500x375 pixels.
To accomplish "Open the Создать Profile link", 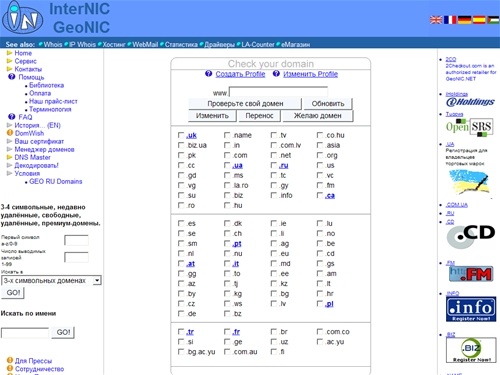I will pyautogui.click(x=240, y=74).
